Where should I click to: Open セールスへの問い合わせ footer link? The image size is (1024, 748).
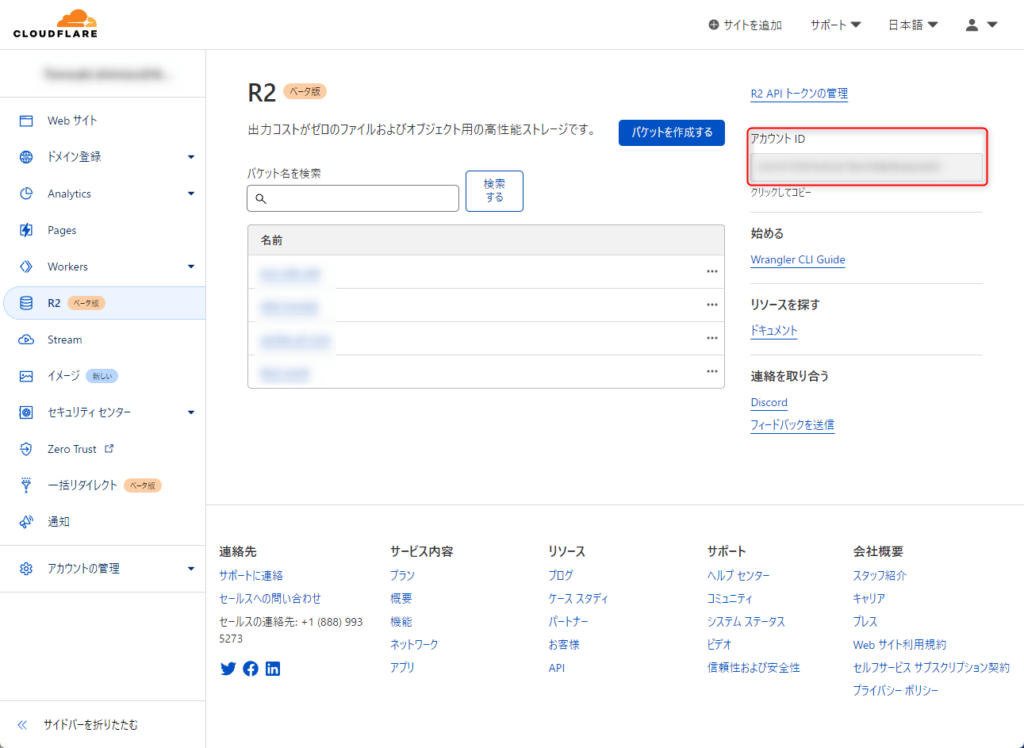270,598
